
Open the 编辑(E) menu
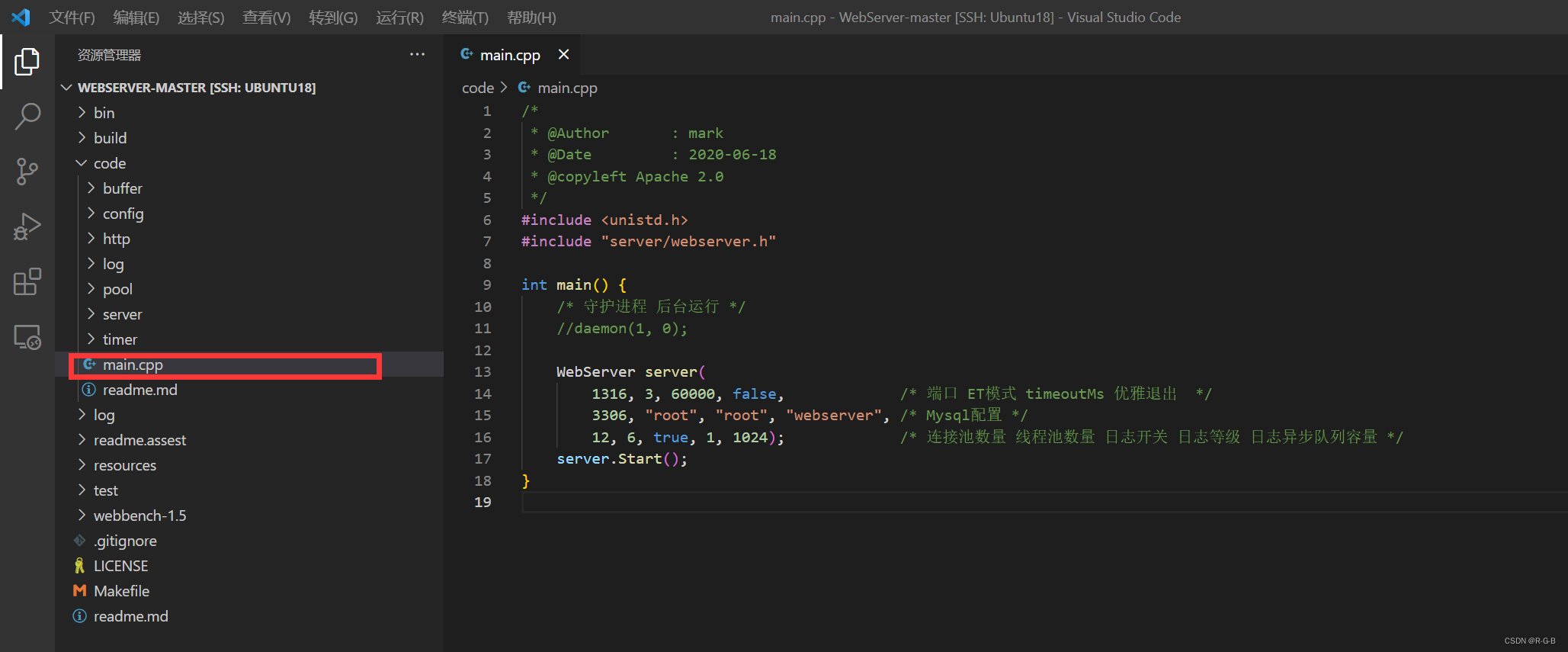136,17
